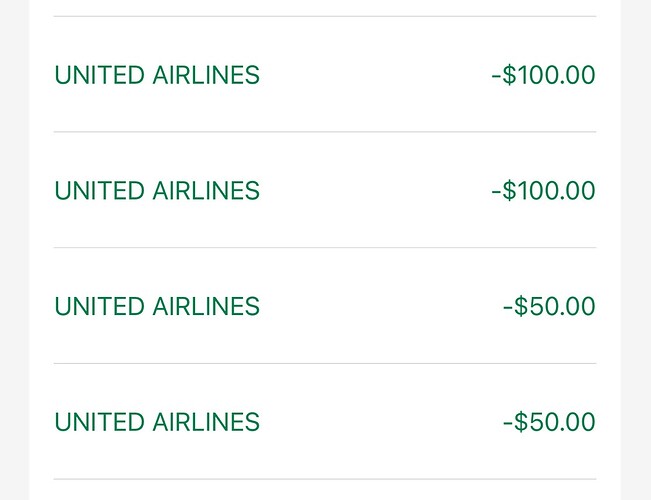This screenshot has height=500, width=651.
Task: Select the second UNITED AIRLINES $100.00 merchant name
Action: point(157,191)
